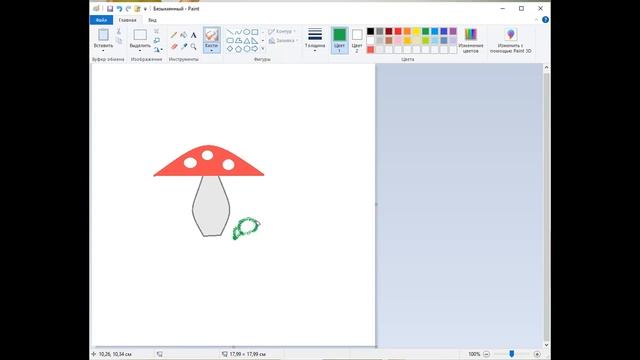640x360 pixels.
Task: Open Customize Quick Access Toolbar dropdown
Action: pos(145,9)
